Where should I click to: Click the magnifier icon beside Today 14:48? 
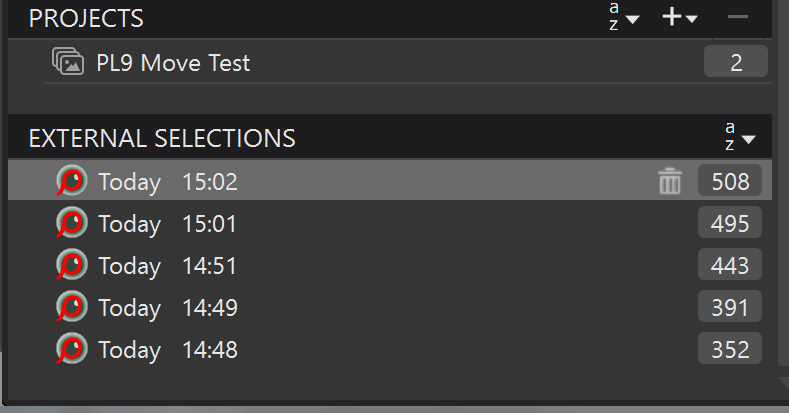tap(71, 350)
